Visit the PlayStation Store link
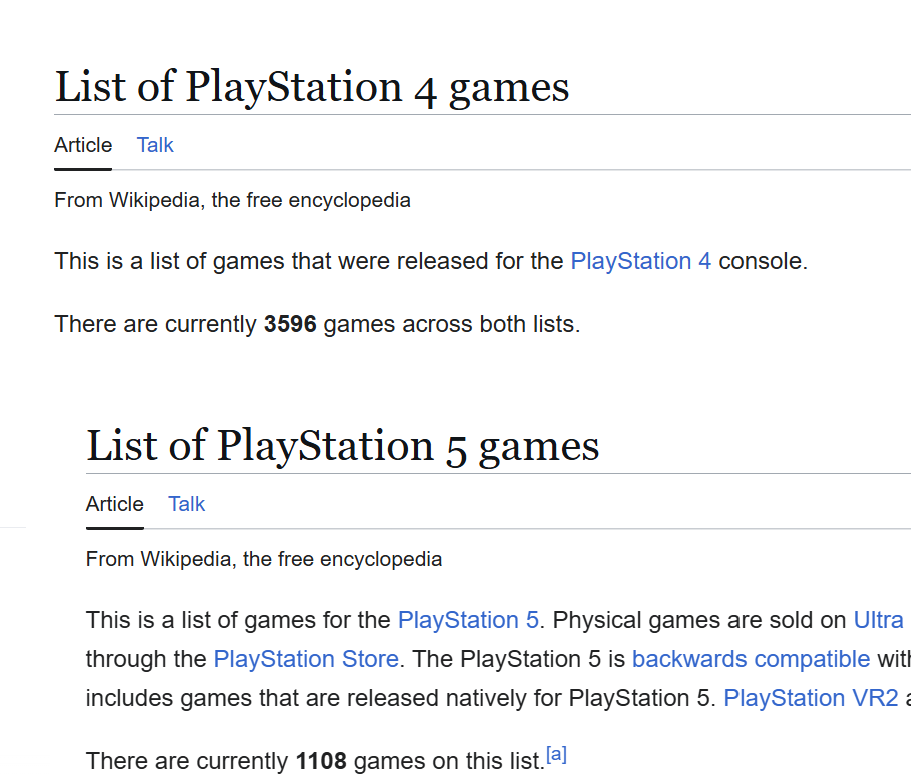The height and width of the screenshot is (783, 911). [306, 659]
